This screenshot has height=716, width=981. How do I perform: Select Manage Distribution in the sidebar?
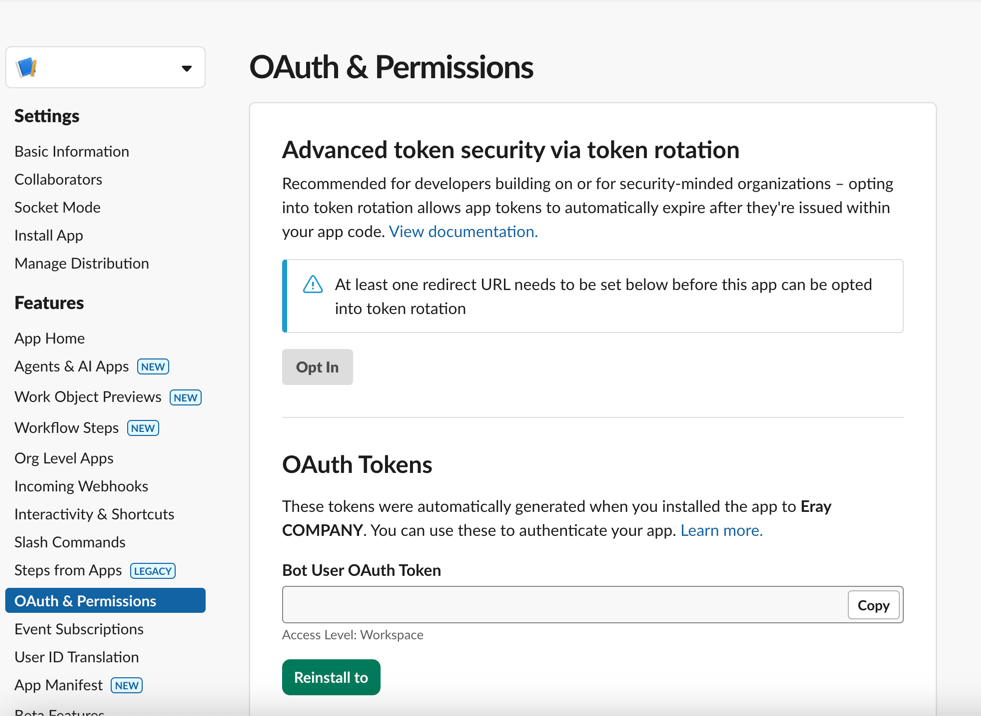81,263
